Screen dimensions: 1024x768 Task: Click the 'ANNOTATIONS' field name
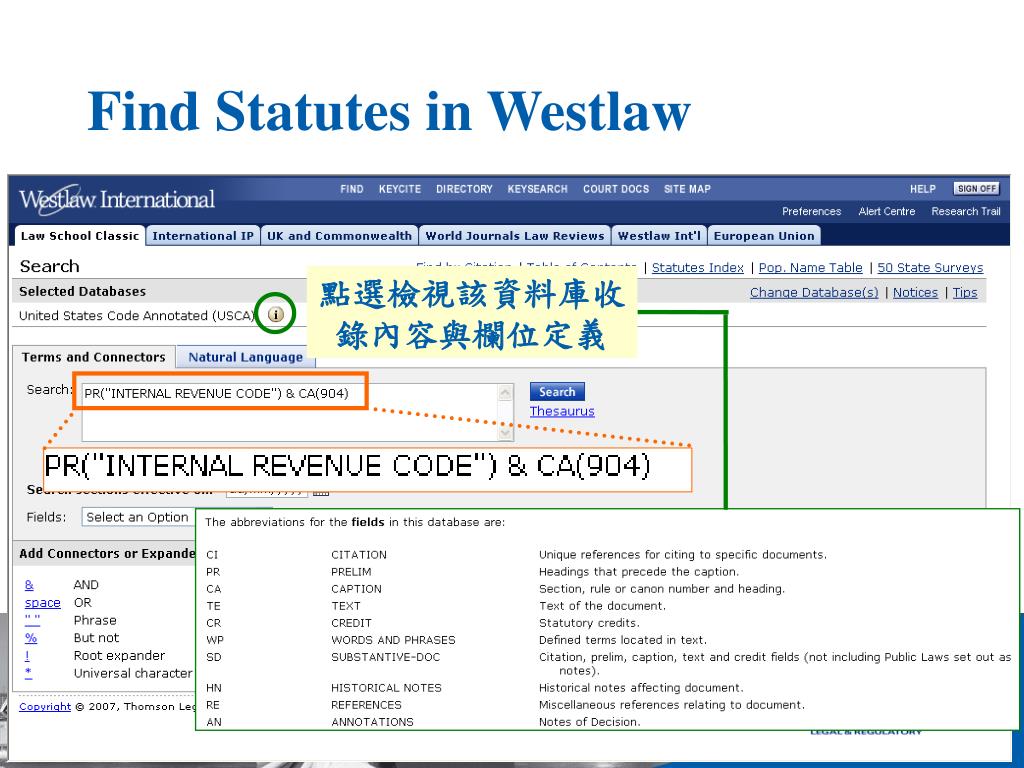coord(372,722)
